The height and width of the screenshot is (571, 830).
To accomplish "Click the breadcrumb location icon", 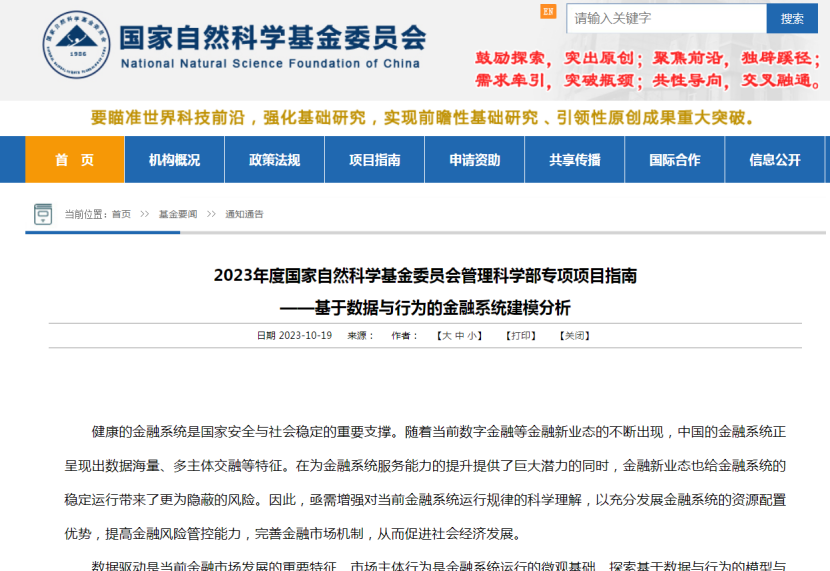I will [x=43, y=214].
